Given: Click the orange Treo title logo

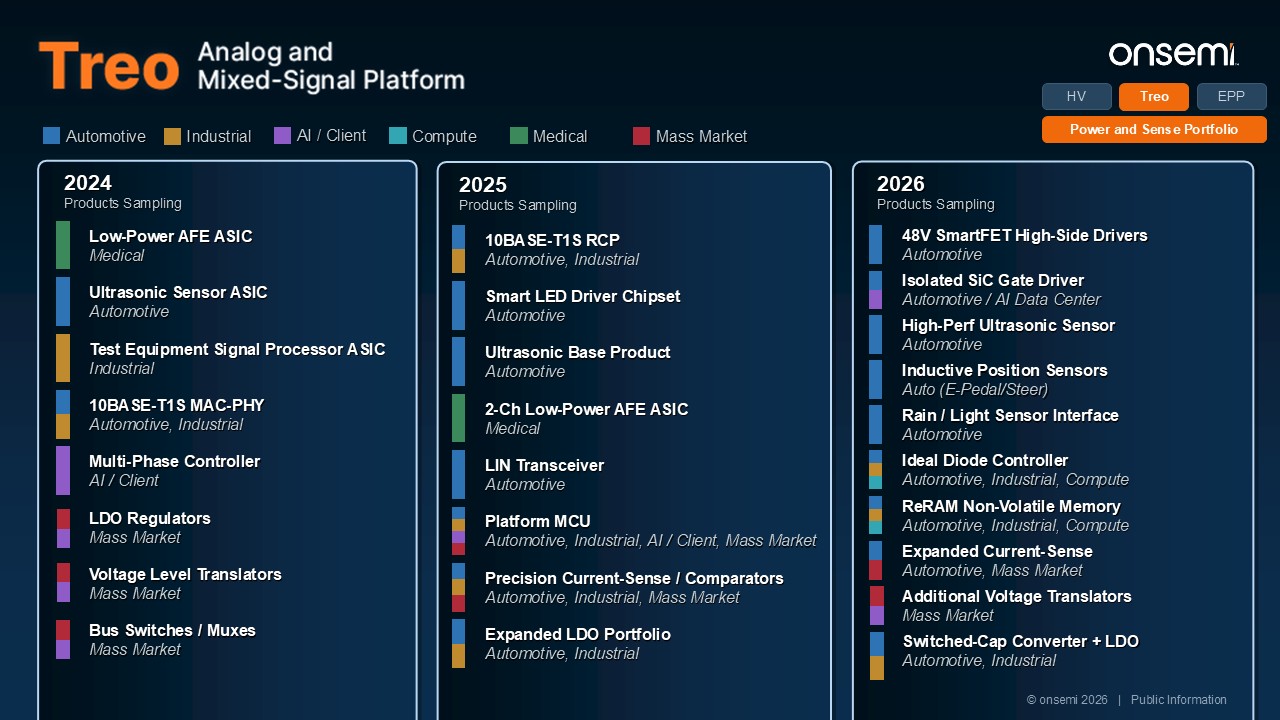Looking at the screenshot, I should click(109, 67).
